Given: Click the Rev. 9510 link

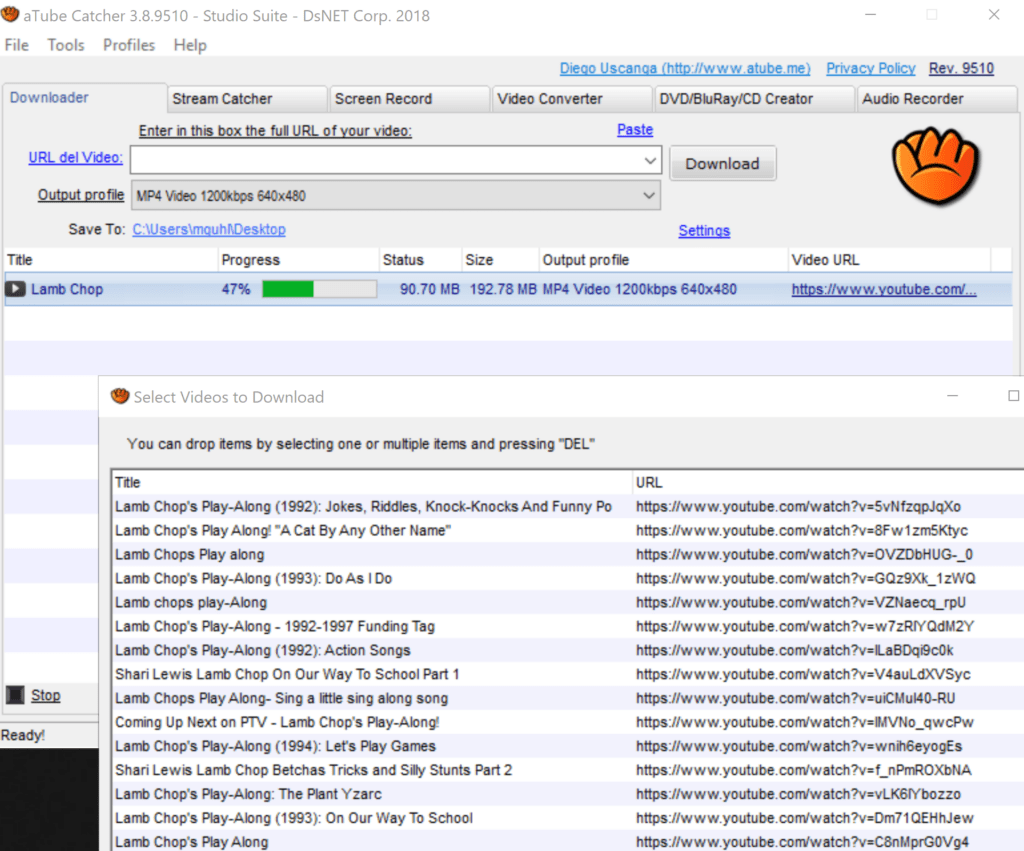Looking at the screenshot, I should pyautogui.click(x=961, y=68).
